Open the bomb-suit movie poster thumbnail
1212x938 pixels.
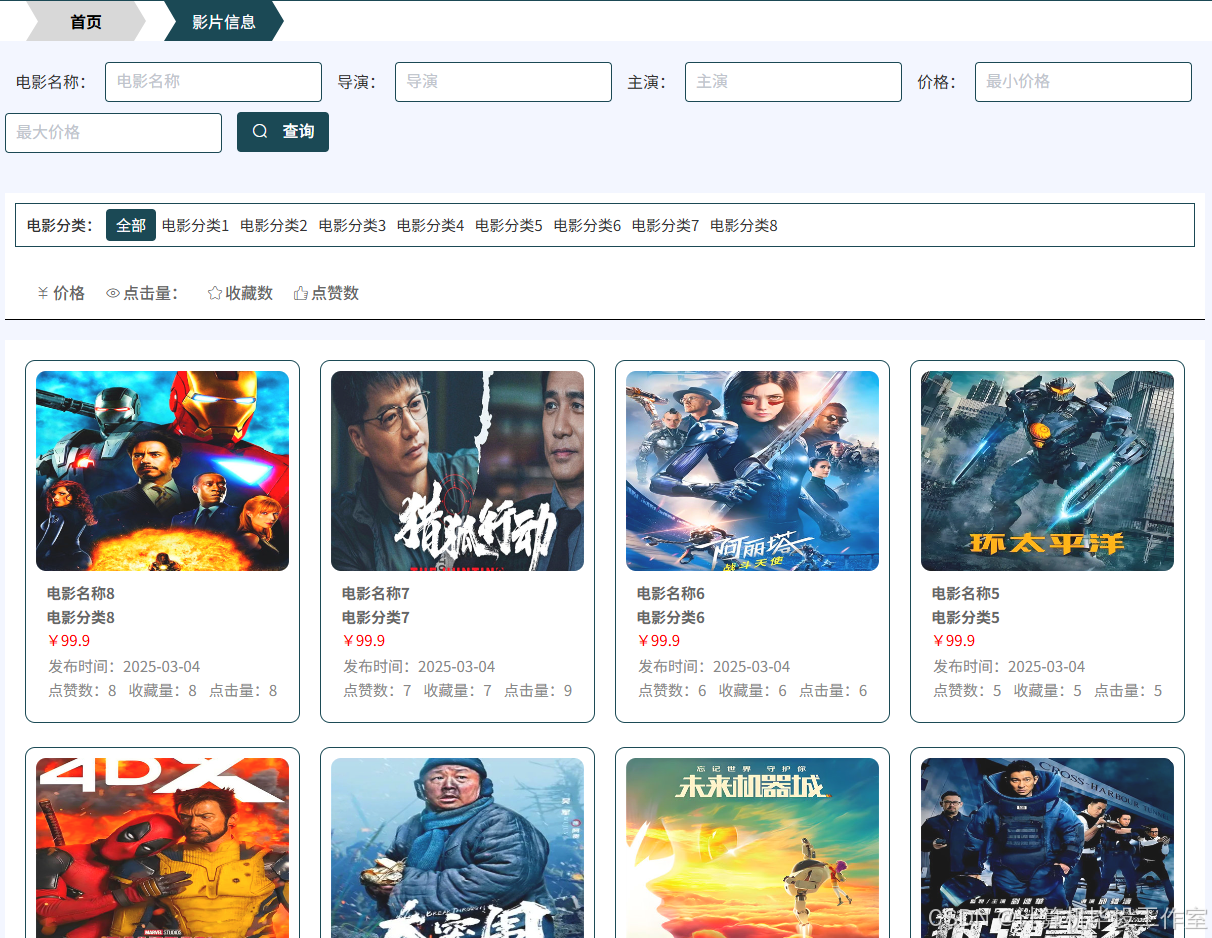click(1047, 848)
